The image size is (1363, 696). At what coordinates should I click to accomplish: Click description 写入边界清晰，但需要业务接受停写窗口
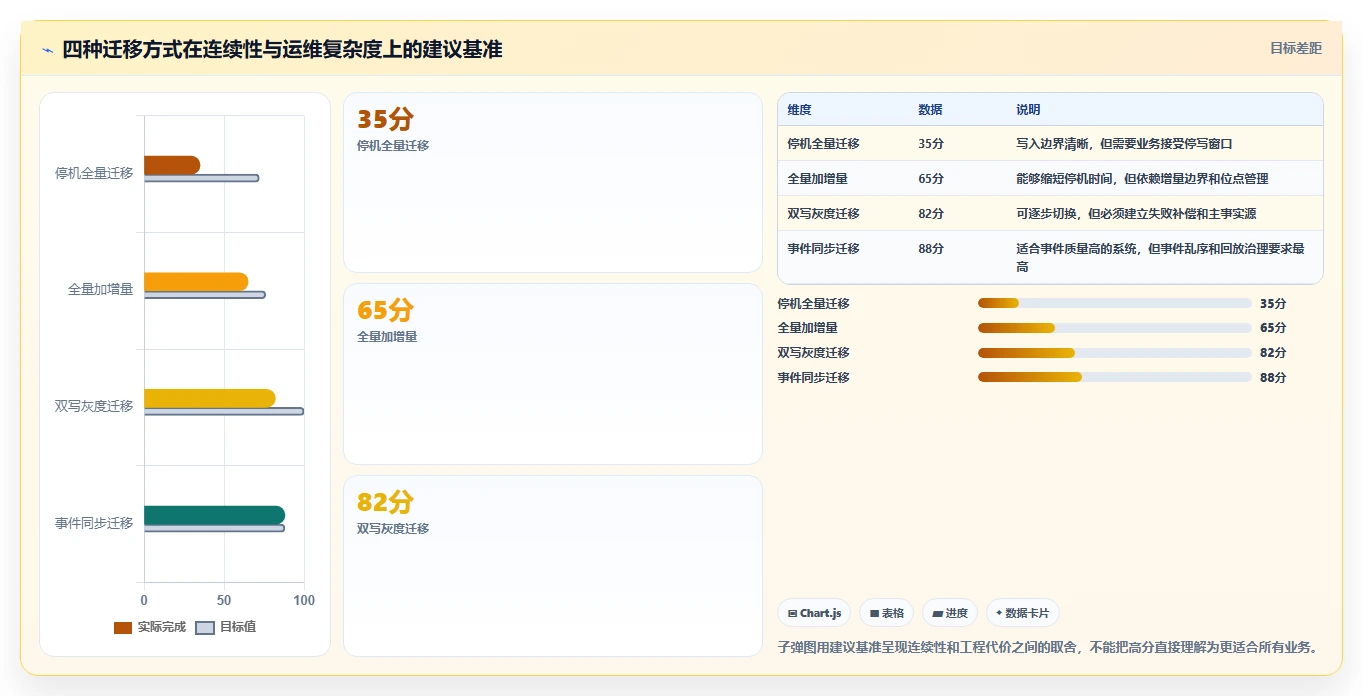click(x=1124, y=144)
